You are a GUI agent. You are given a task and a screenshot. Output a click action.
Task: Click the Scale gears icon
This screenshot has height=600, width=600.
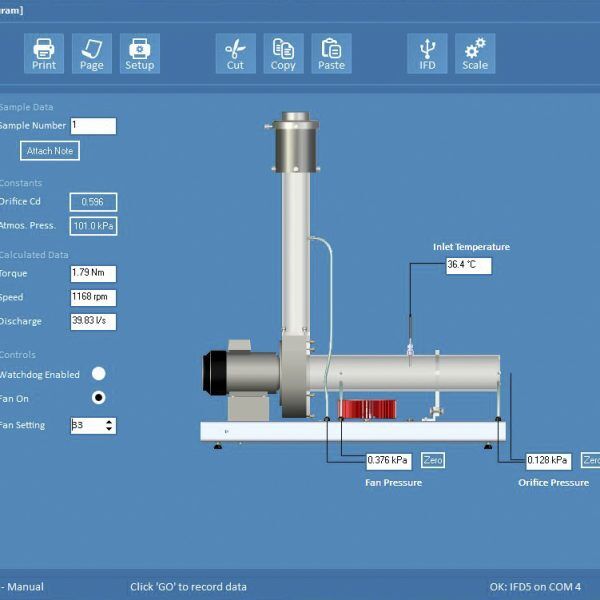click(475, 53)
